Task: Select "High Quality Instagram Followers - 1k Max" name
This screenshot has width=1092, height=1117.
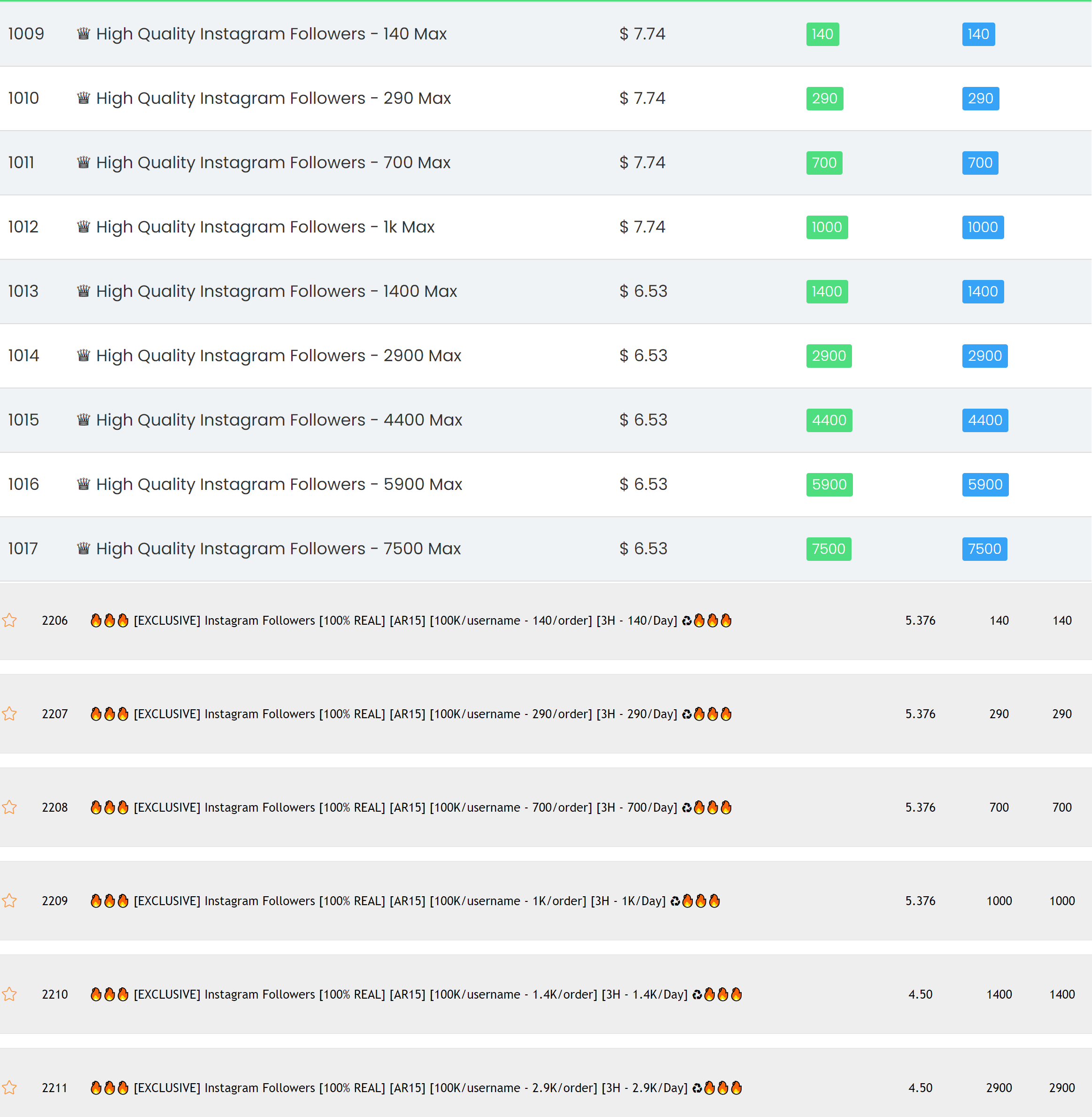Action: click(x=265, y=226)
